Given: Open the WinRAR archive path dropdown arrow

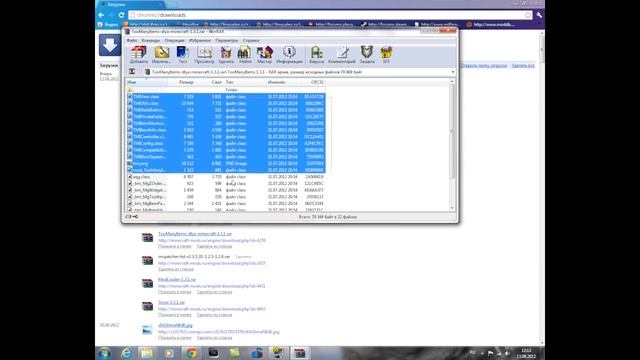Looking at the screenshot, I should coord(452,72).
